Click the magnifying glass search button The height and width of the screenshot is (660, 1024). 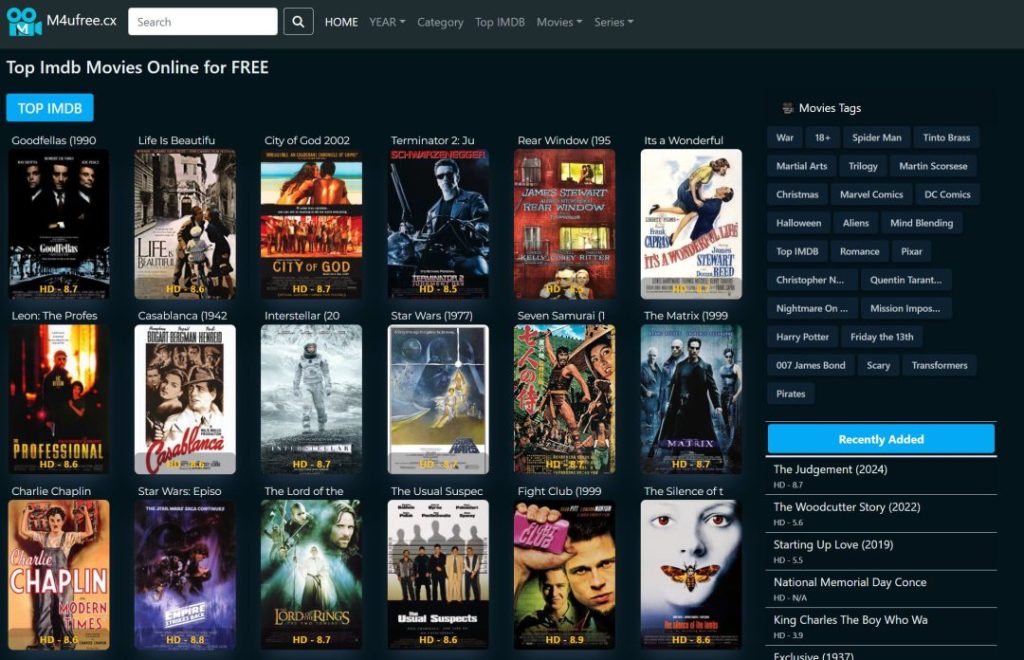pyautogui.click(x=298, y=22)
